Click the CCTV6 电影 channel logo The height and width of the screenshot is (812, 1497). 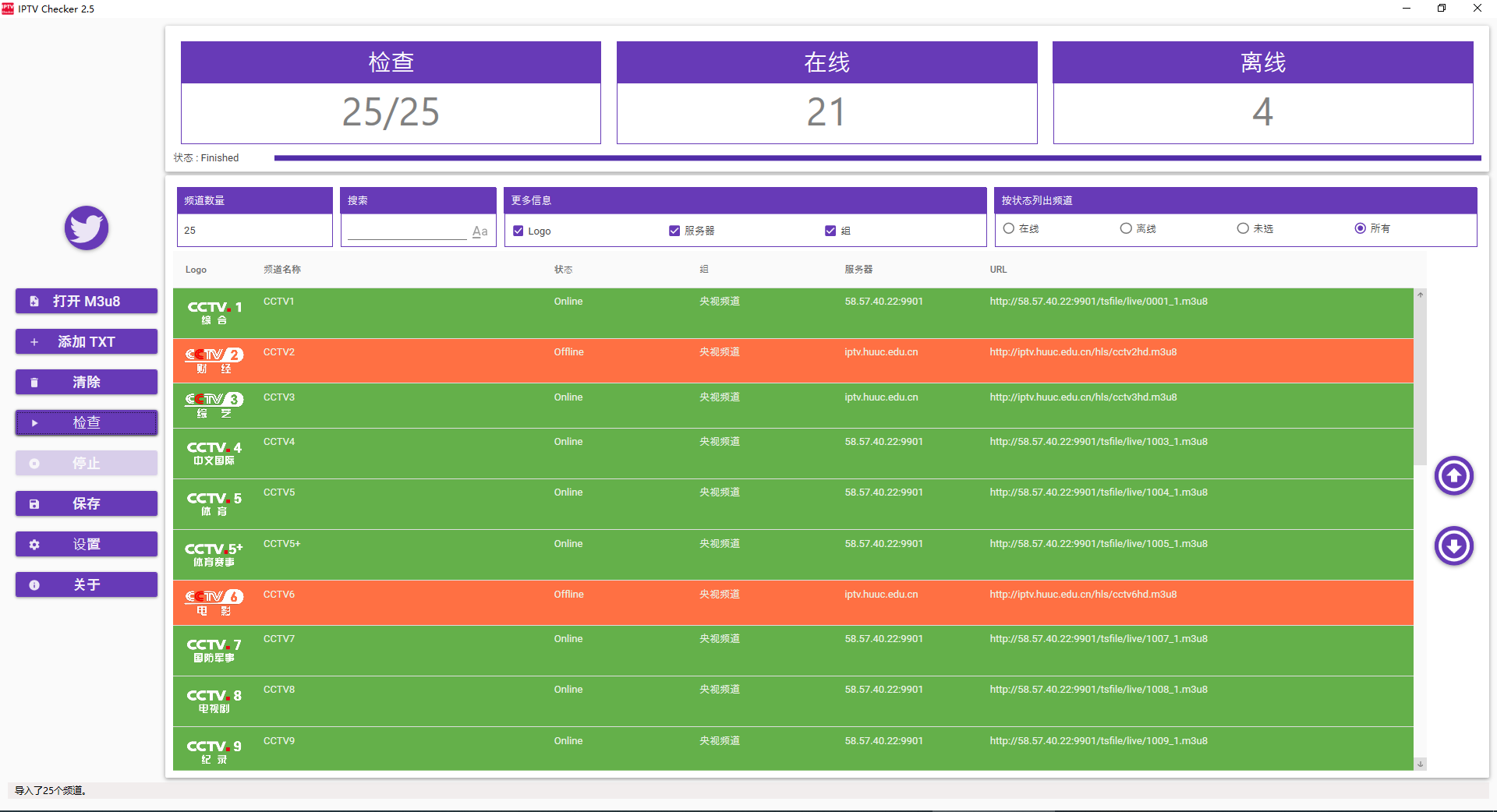click(214, 602)
